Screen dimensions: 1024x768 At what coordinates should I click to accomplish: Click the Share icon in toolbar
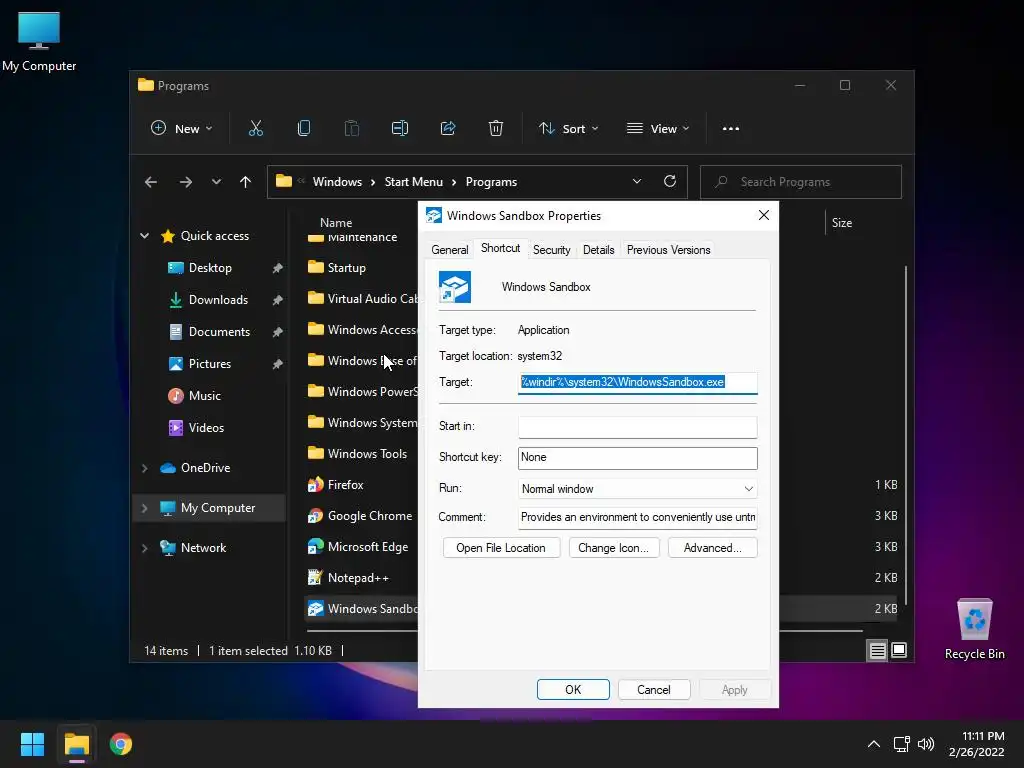click(x=448, y=129)
